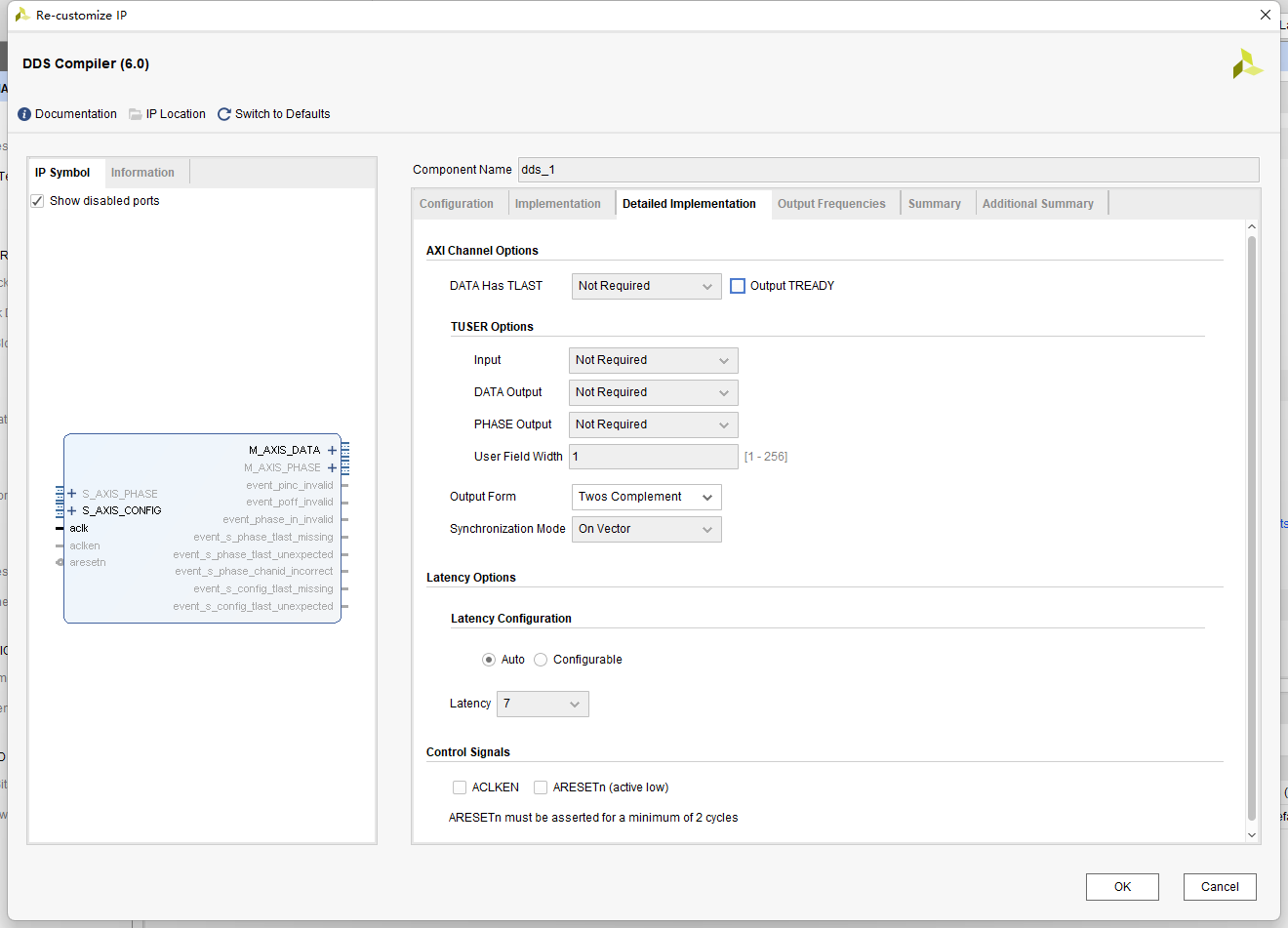This screenshot has height=928, width=1288.
Task: Open TUSER Input dropdown
Action: point(653,360)
